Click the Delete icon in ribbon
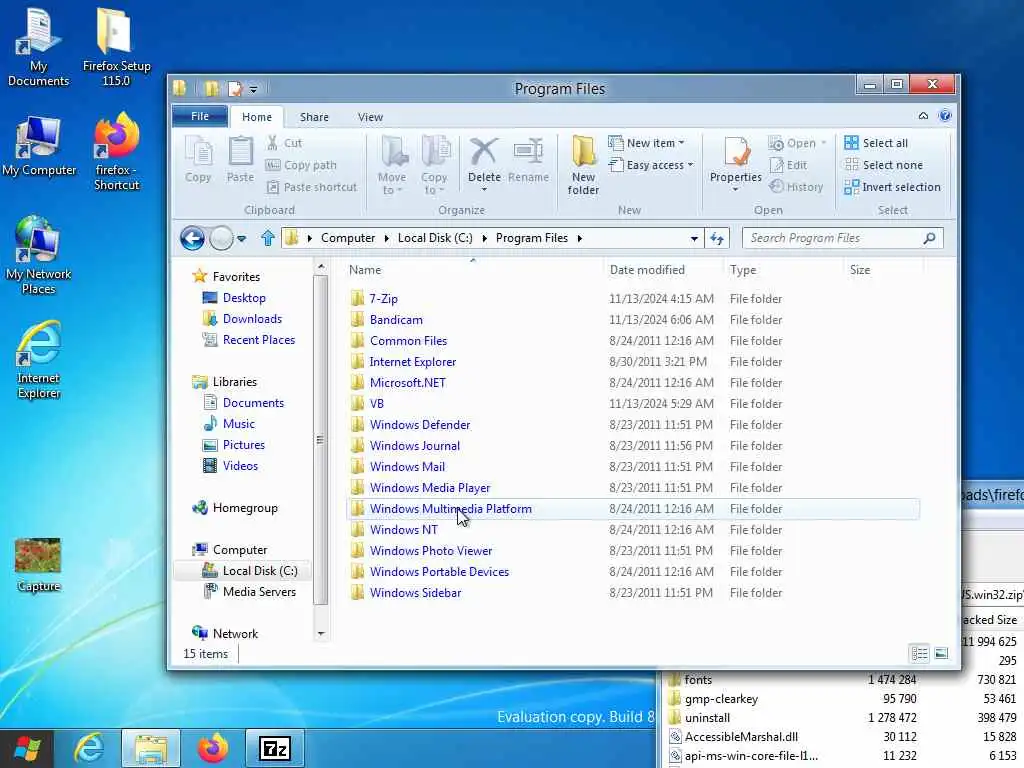The height and width of the screenshot is (768, 1024). [484, 152]
